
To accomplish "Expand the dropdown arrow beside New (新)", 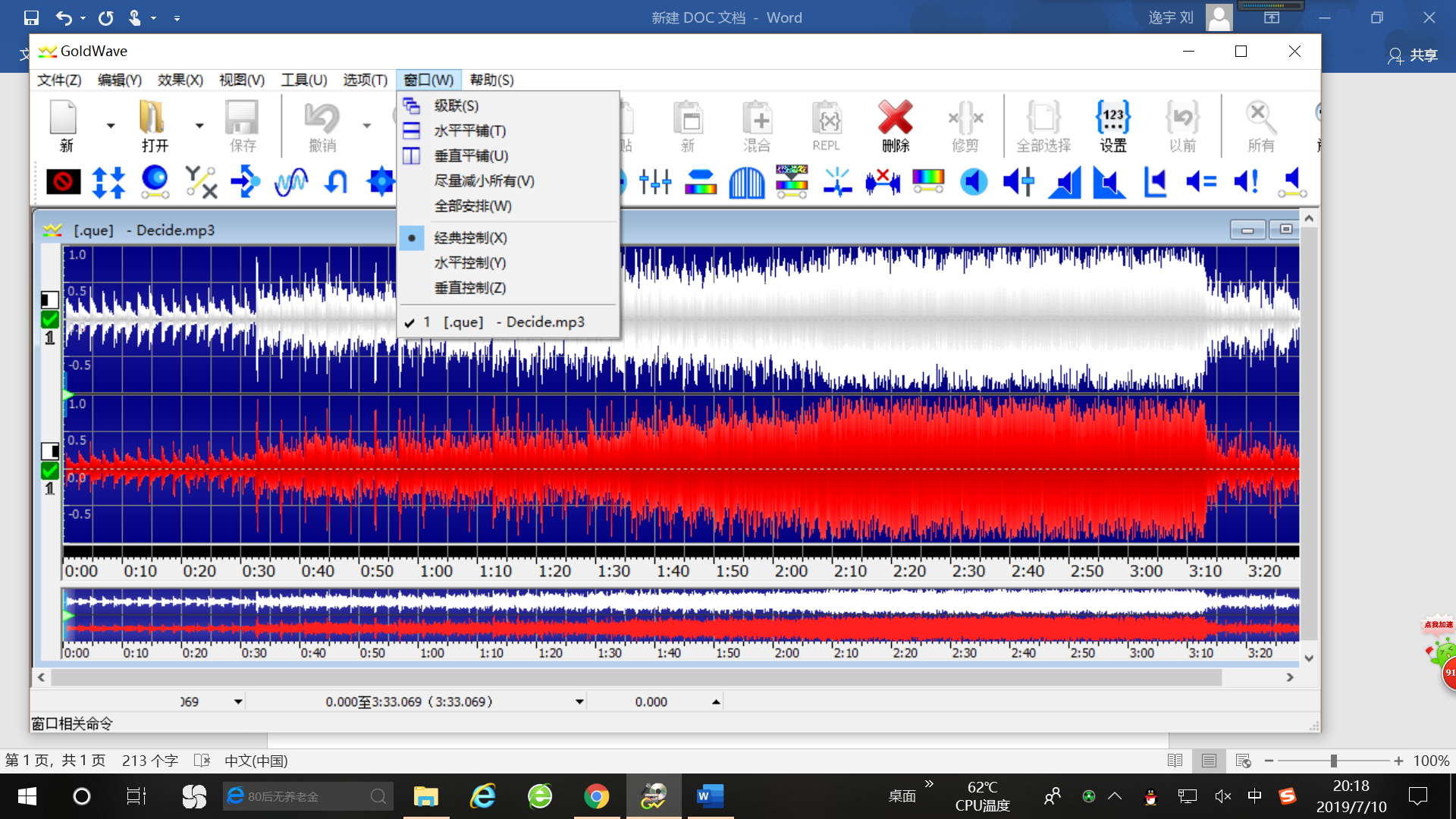I will [111, 126].
